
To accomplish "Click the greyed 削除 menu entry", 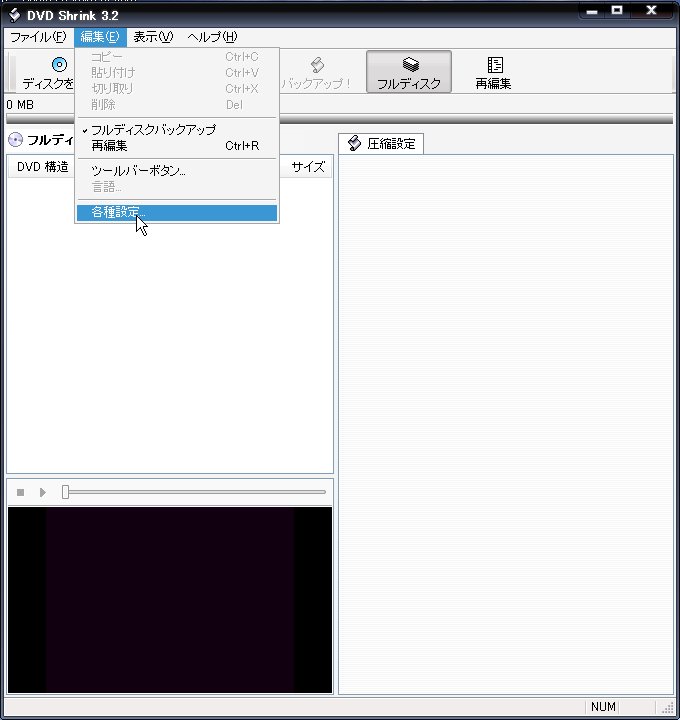I will click(x=177, y=105).
